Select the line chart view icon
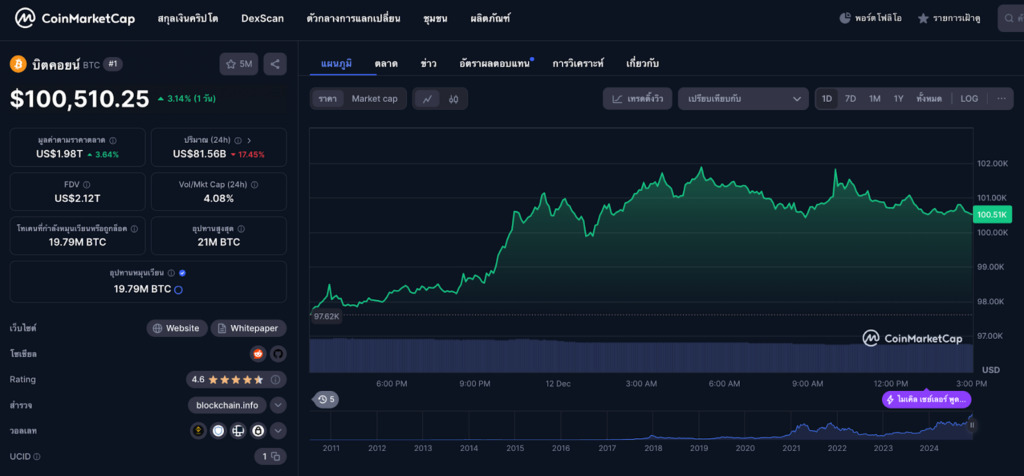1024x476 pixels. click(x=427, y=99)
